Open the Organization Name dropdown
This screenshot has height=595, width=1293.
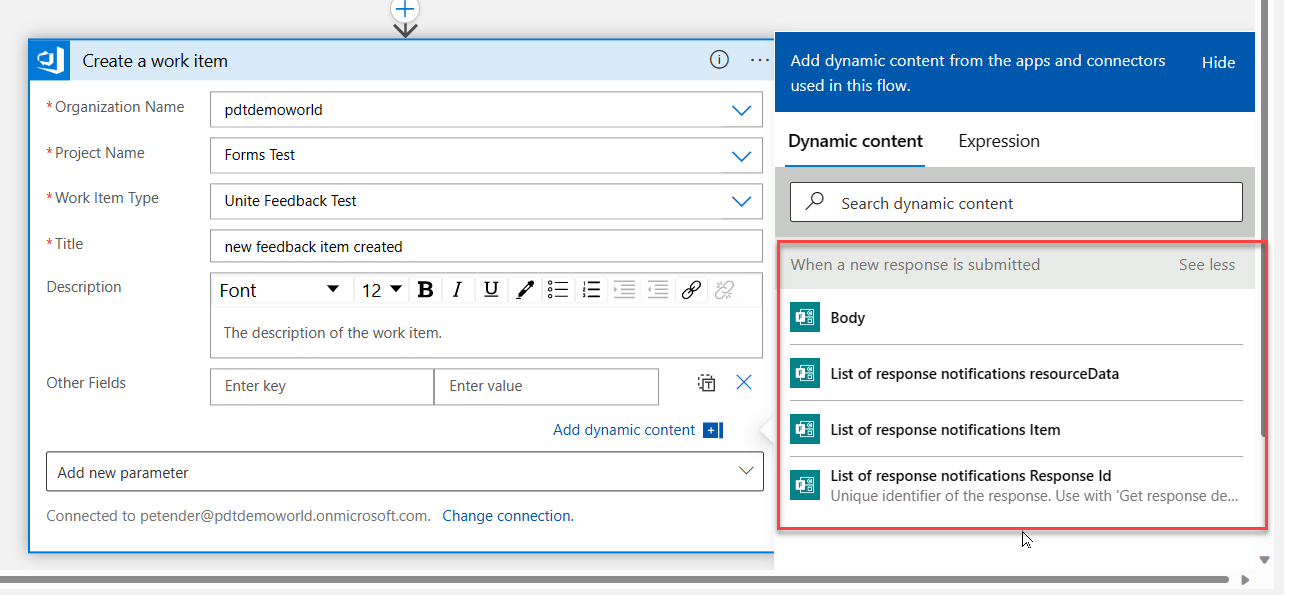pos(741,110)
